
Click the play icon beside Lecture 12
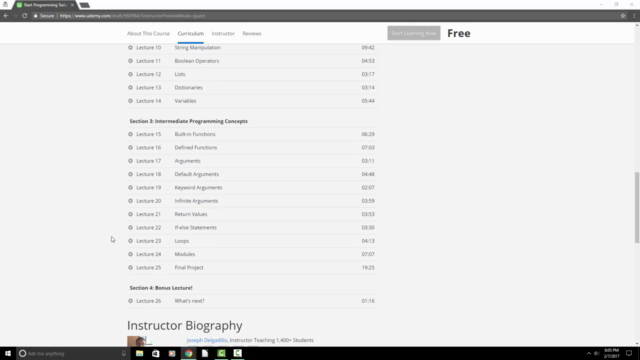[x=130, y=74]
